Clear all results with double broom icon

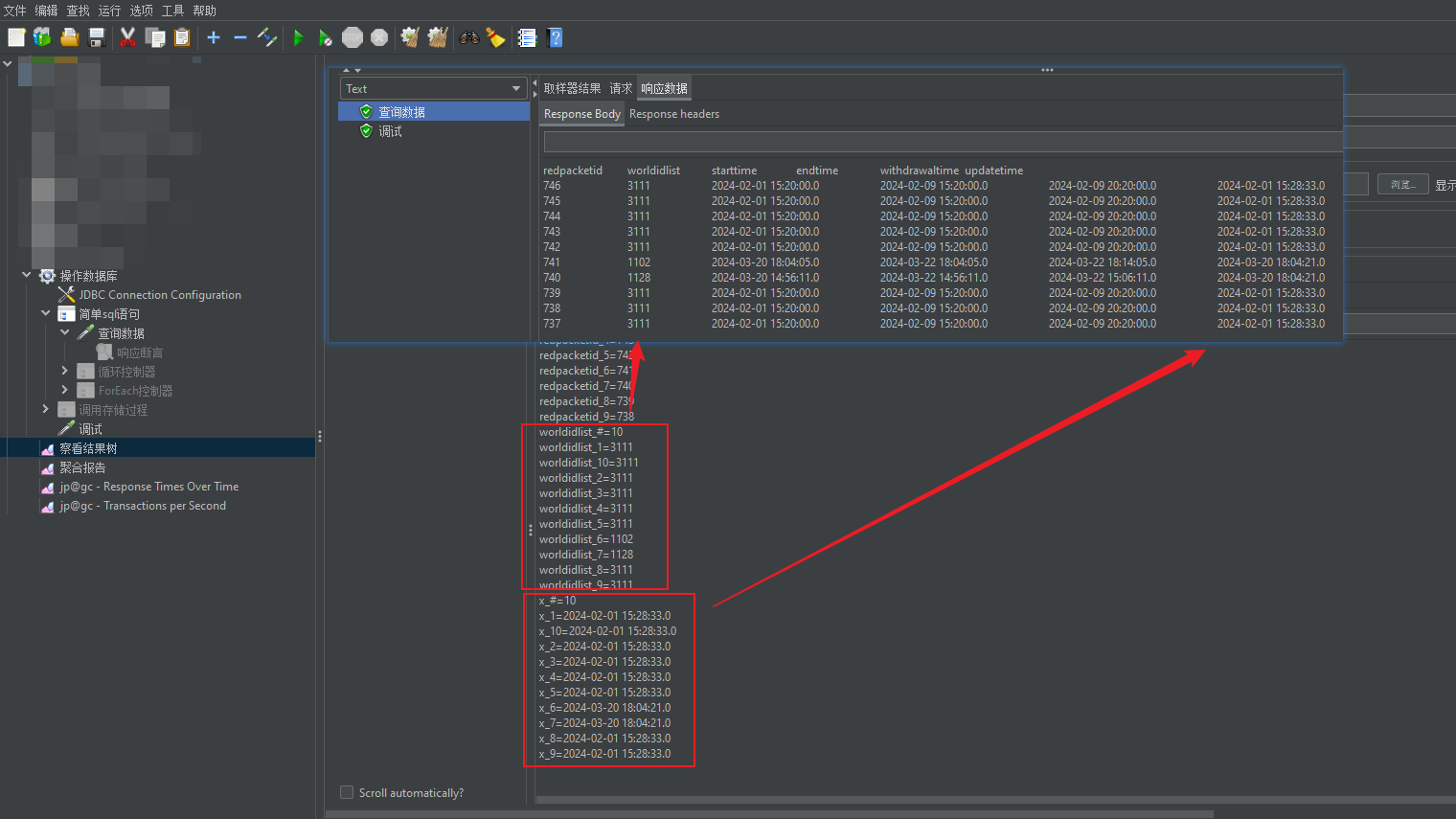tap(438, 37)
